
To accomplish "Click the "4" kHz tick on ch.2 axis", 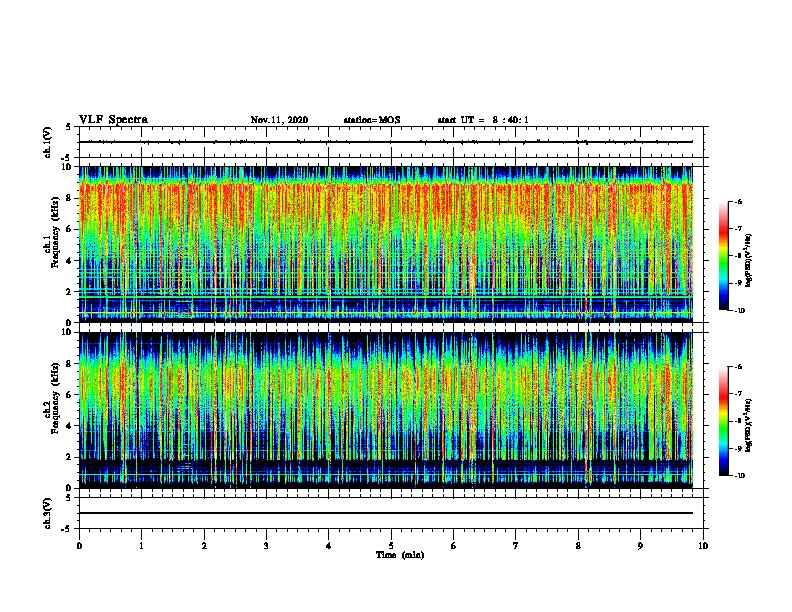I will [69, 426].
